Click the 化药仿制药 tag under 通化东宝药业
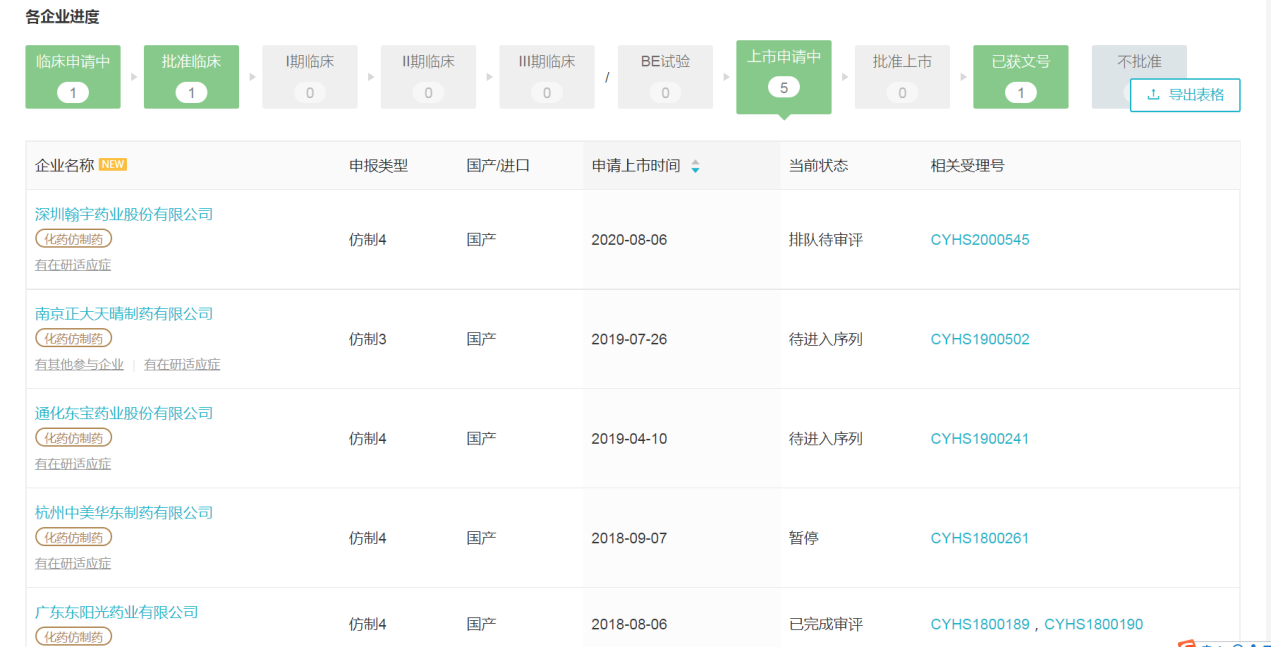This screenshot has width=1271, height=647. [x=74, y=438]
